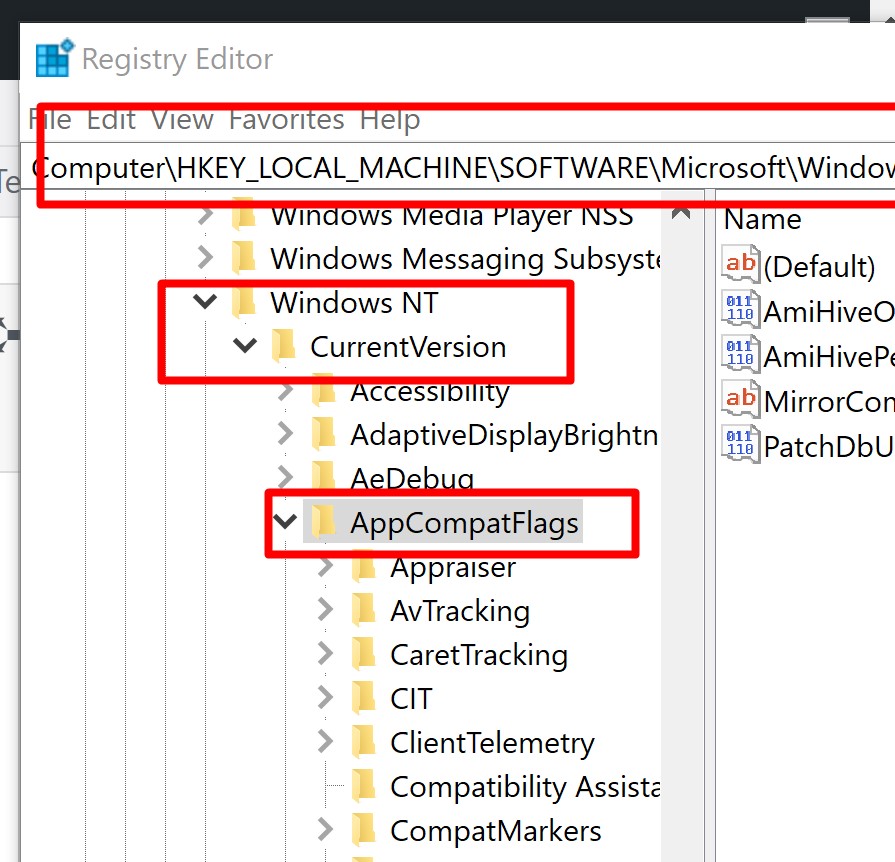Collapse CurrentVersion using its chevron
The width and height of the screenshot is (895, 862).
tap(245, 346)
